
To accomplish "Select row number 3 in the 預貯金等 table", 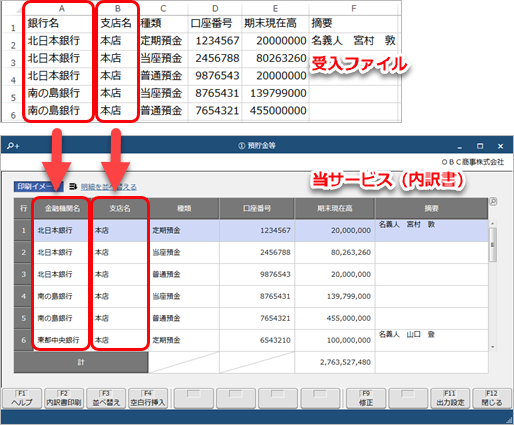I will coord(23,274).
